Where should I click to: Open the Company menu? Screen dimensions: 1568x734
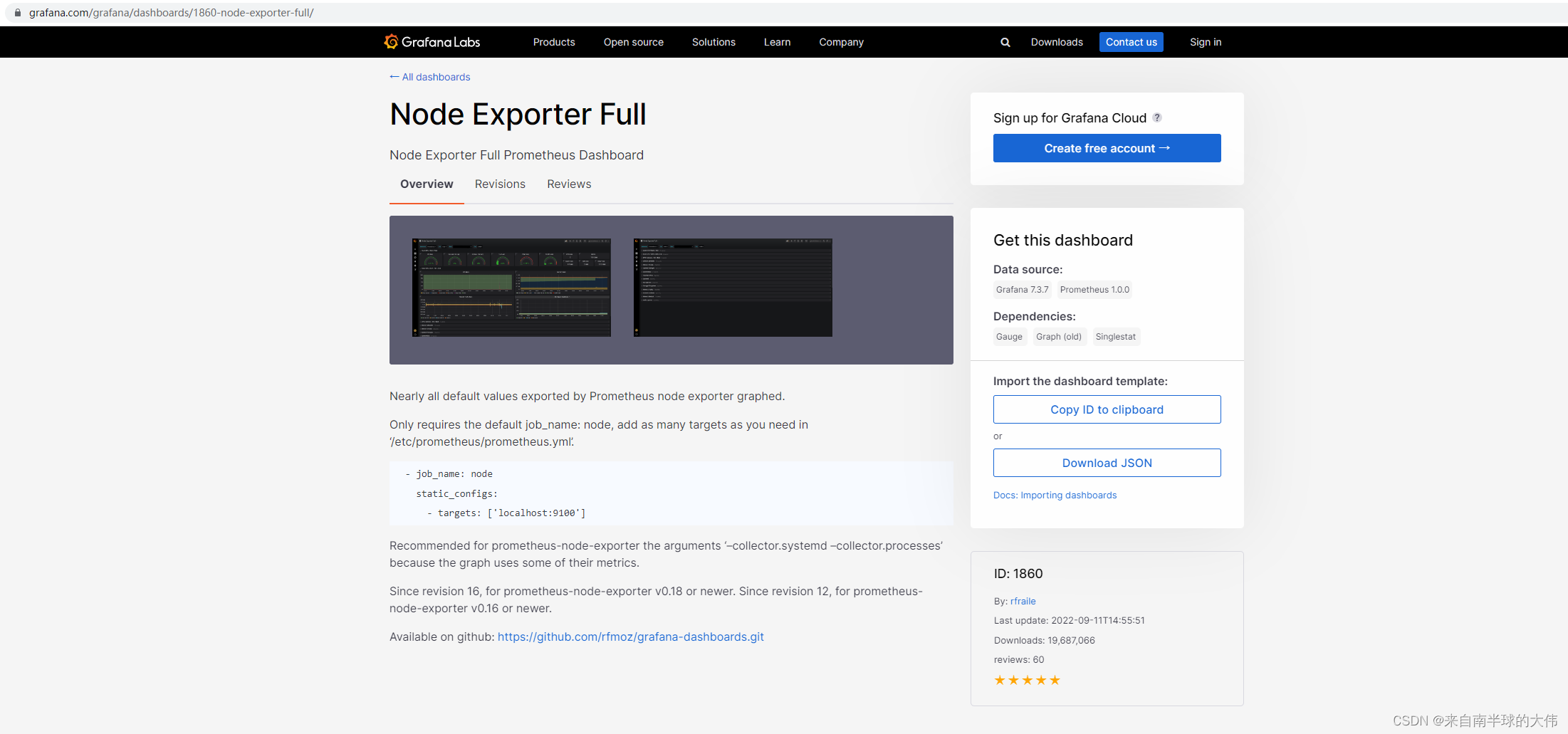click(842, 42)
